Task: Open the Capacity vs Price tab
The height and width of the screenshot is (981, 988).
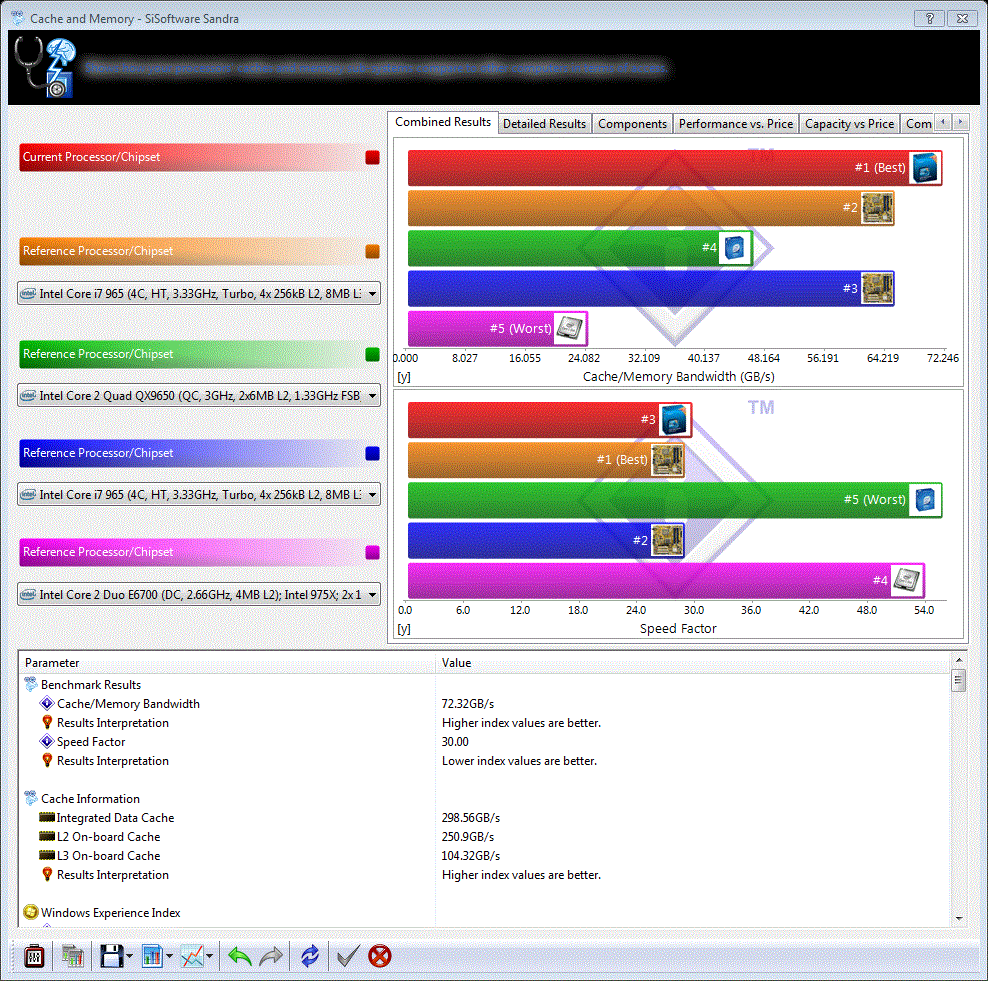Action: (849, 124)
